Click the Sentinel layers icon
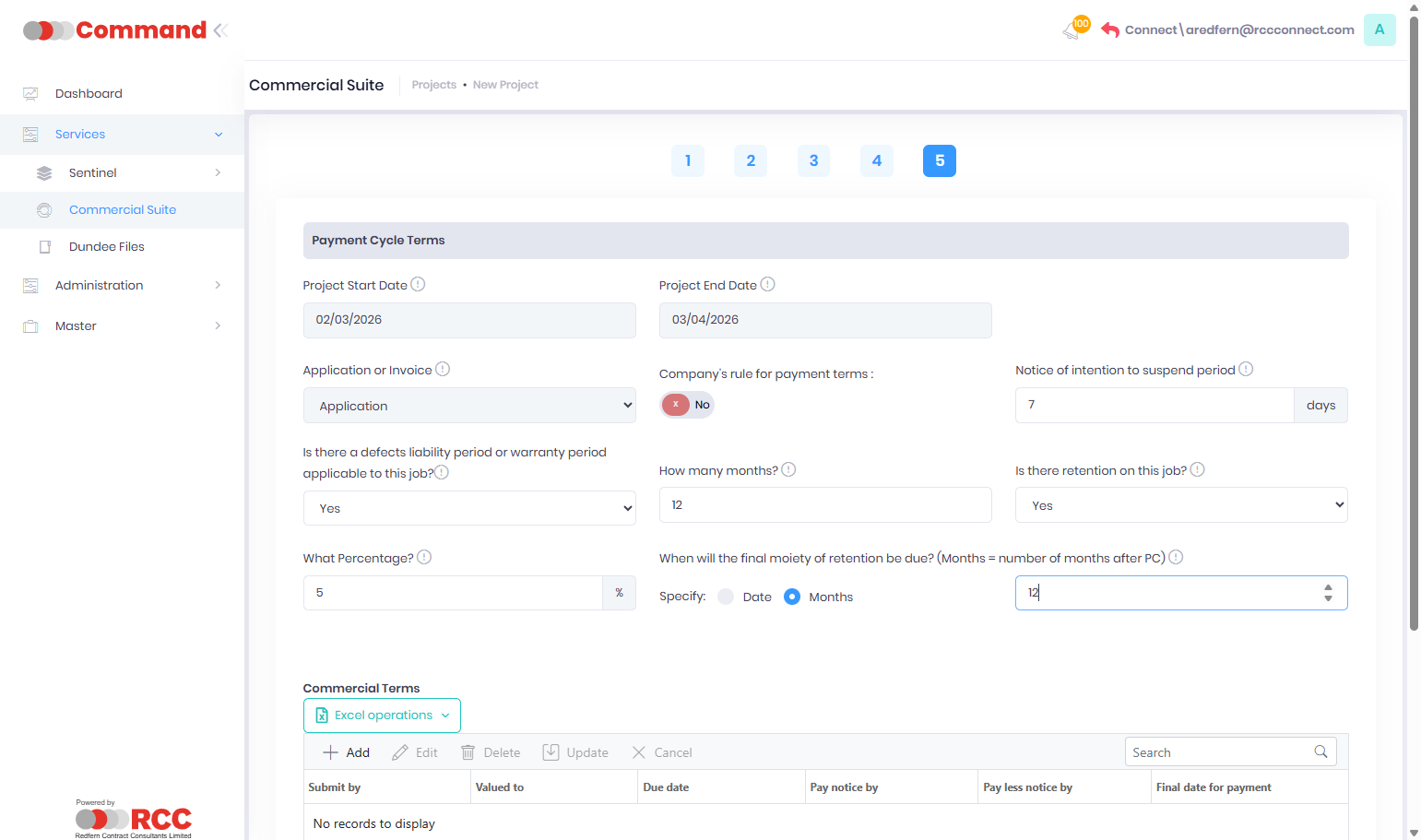This screenshot has width=1421, height=840. [44, 172]
